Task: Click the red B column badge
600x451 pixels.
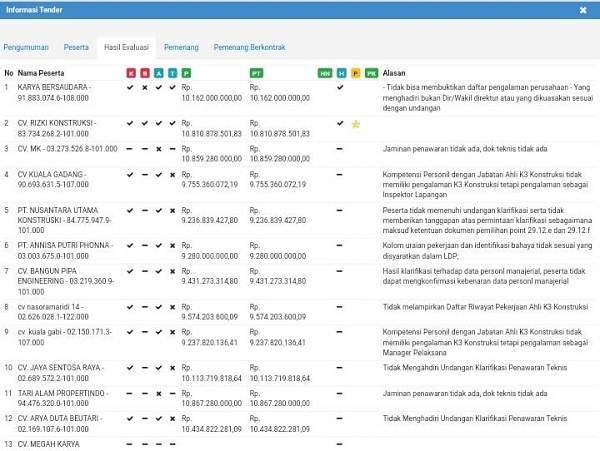Action: click(145, 73)
